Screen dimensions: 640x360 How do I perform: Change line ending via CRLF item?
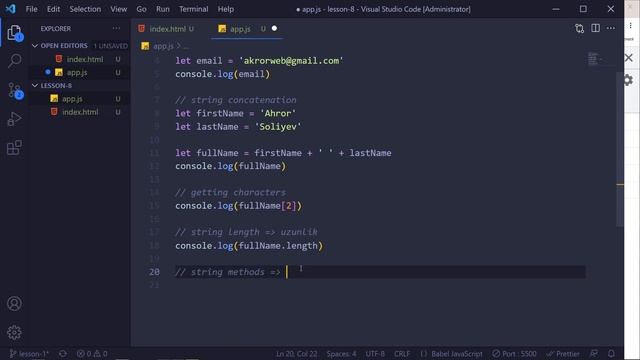[x=402, y=353]
